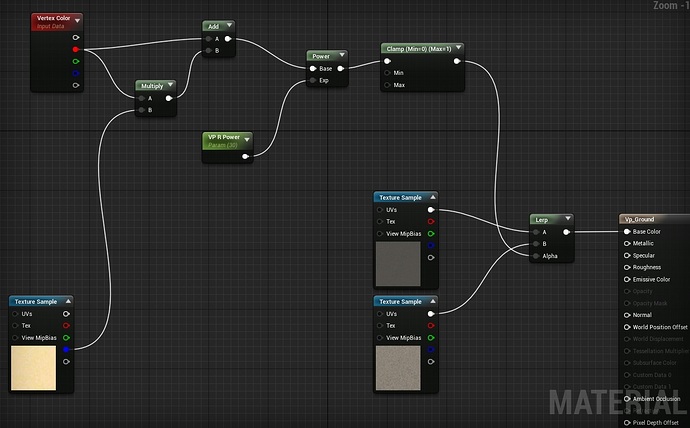The image size is (690, 428).
Task: Click the Base Color pin on Vp_Ground
Action: coord(627,231)
